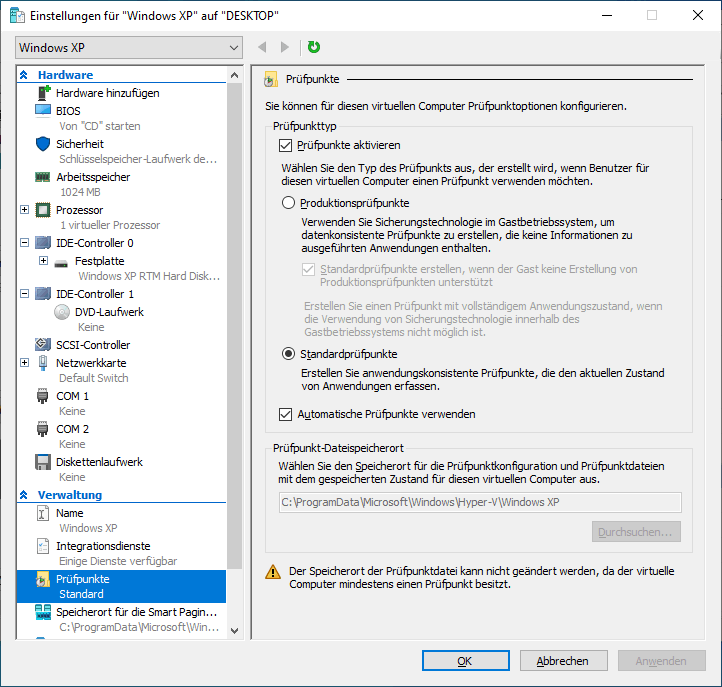Open the Windows XP VM dropdown
Screen dimensions: 722x687
[x=129, y=47]
